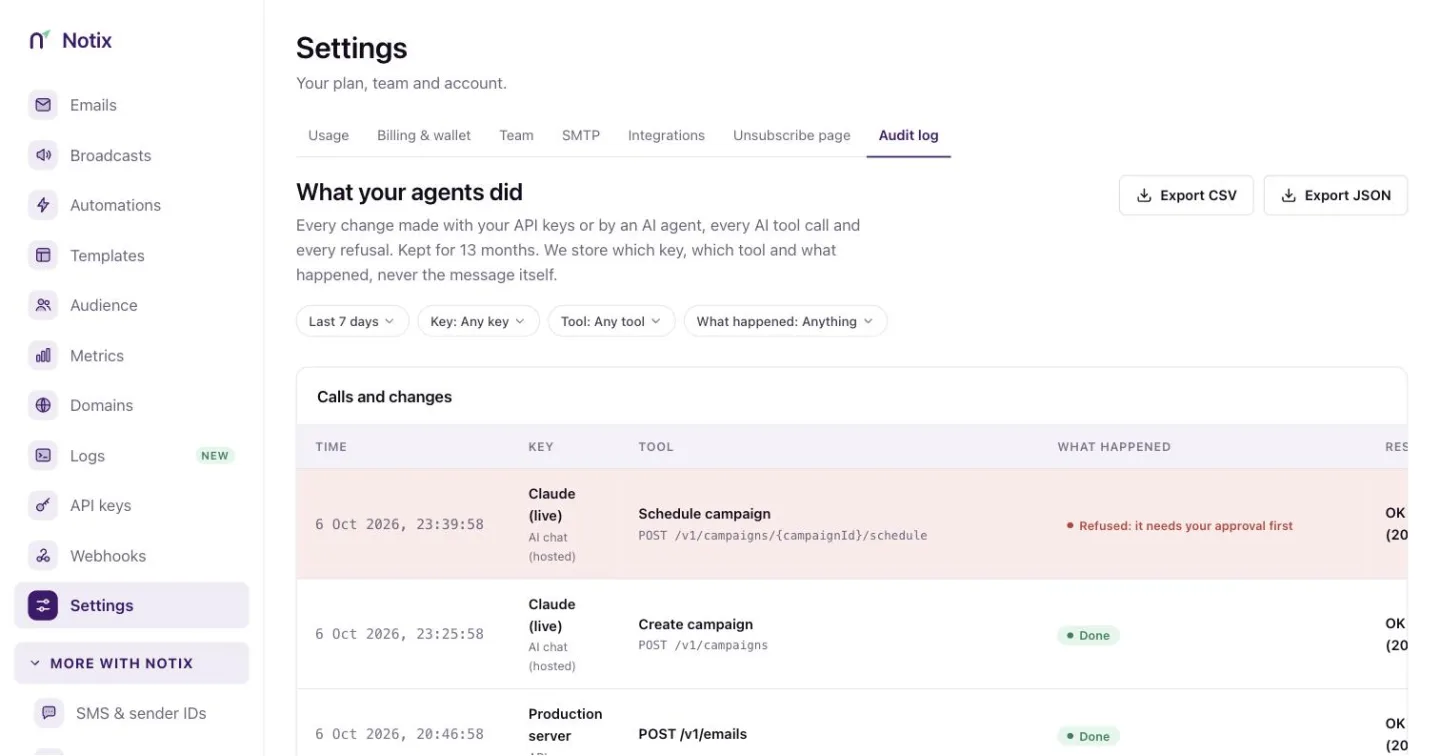Click the download icon on Export JSON
Image resolution: width=1440 pixels, height=756 pixels.
[x=1289, y=195]
